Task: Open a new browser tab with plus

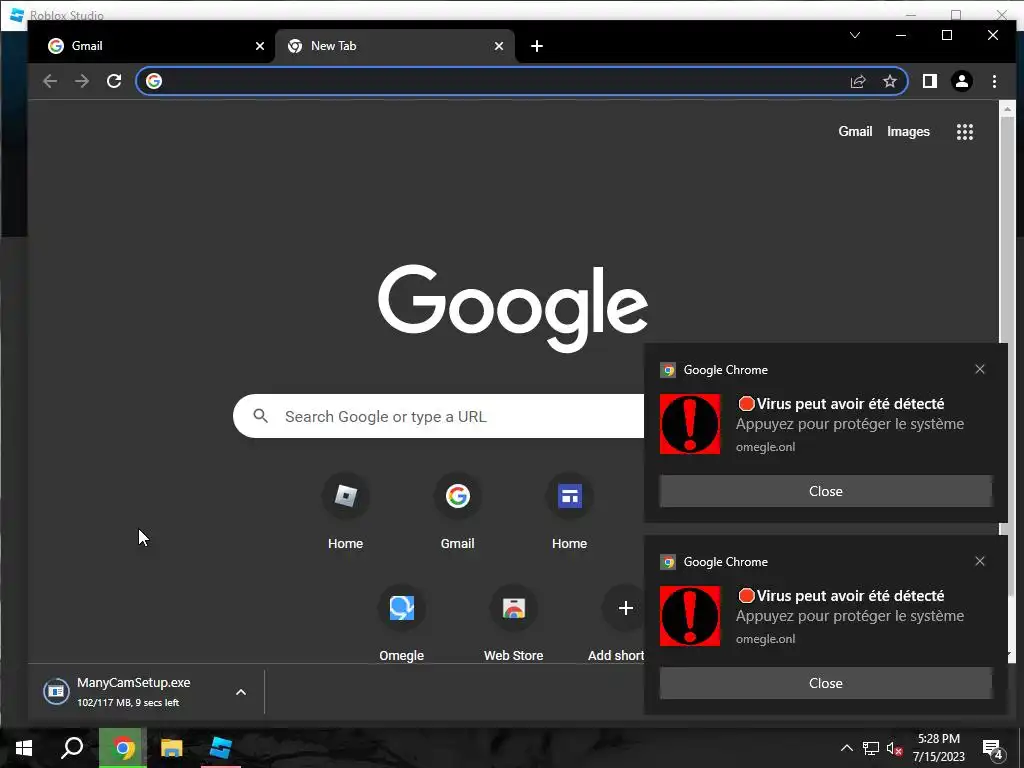Action: (537, 46)
